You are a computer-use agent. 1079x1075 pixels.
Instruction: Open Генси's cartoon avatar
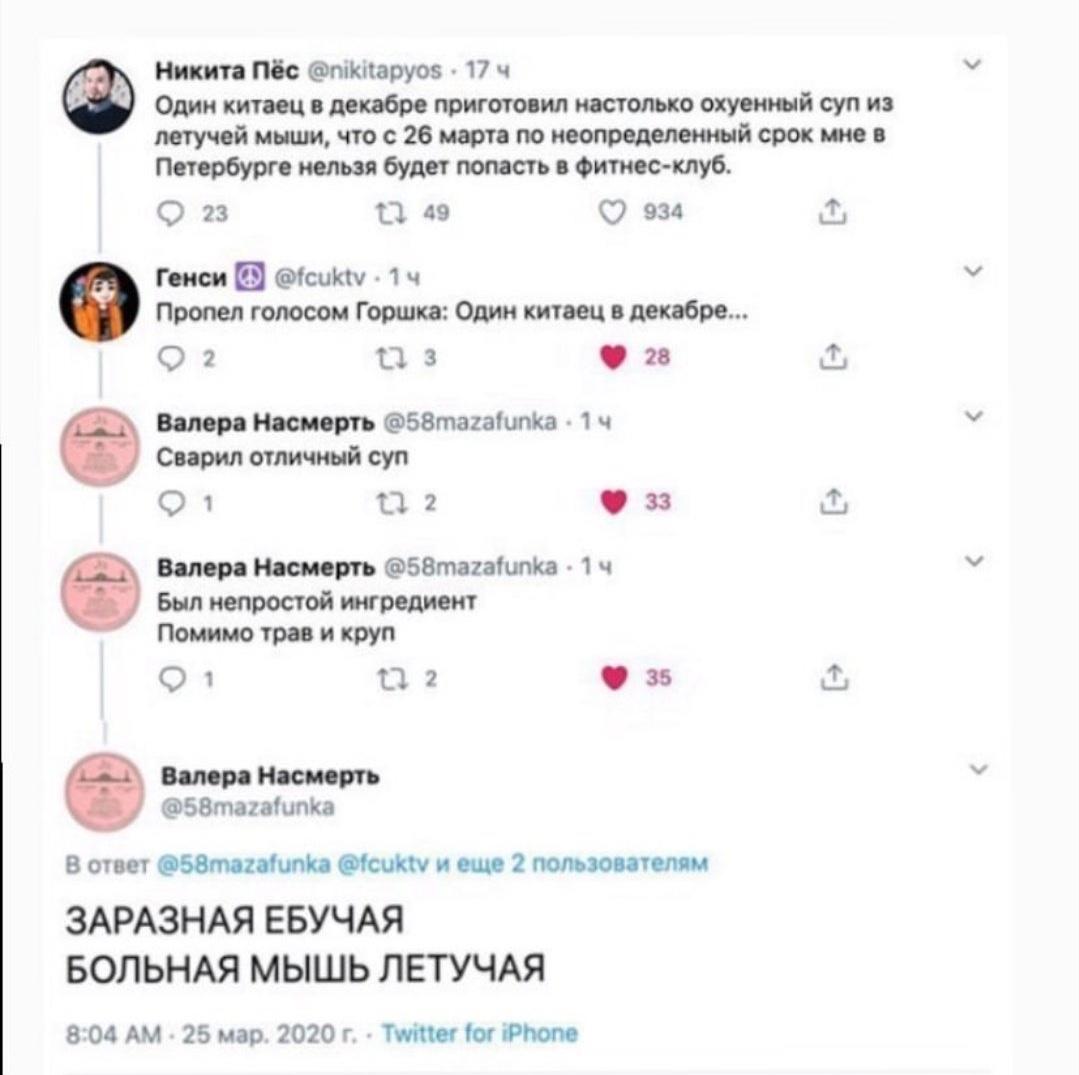tap(99, 301)
